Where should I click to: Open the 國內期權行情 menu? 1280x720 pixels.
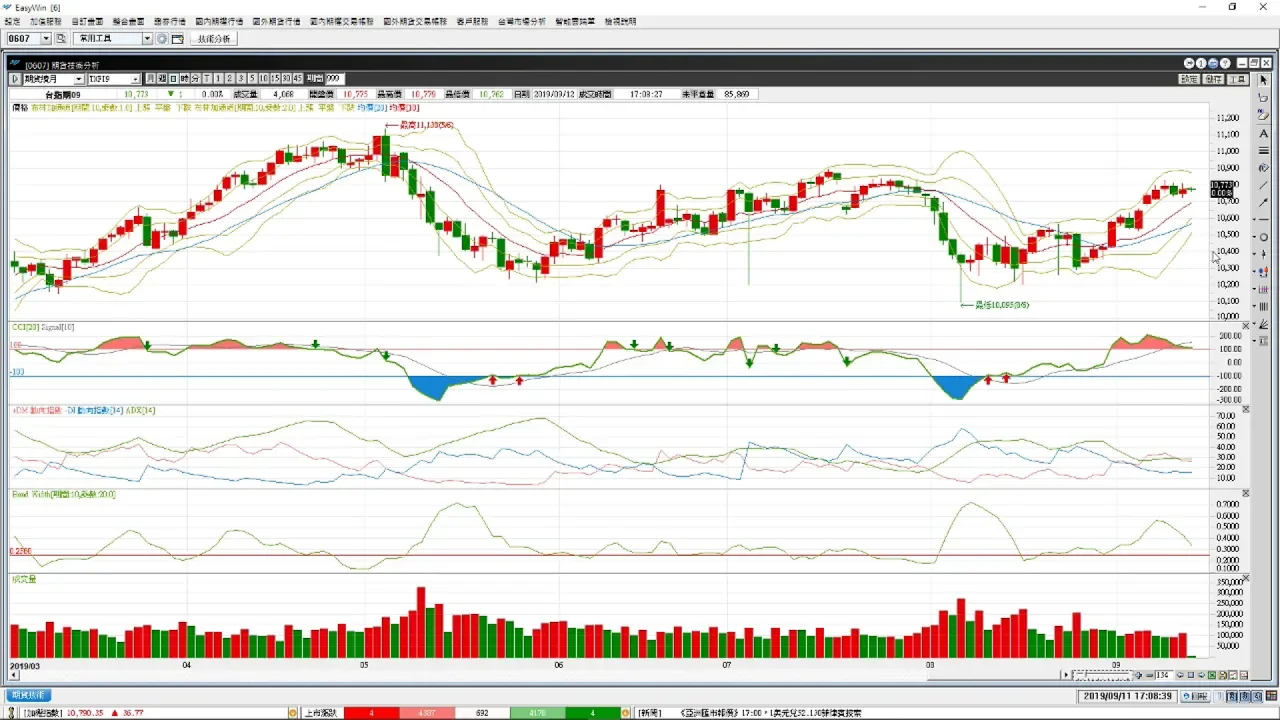click(x=218, y=21)
